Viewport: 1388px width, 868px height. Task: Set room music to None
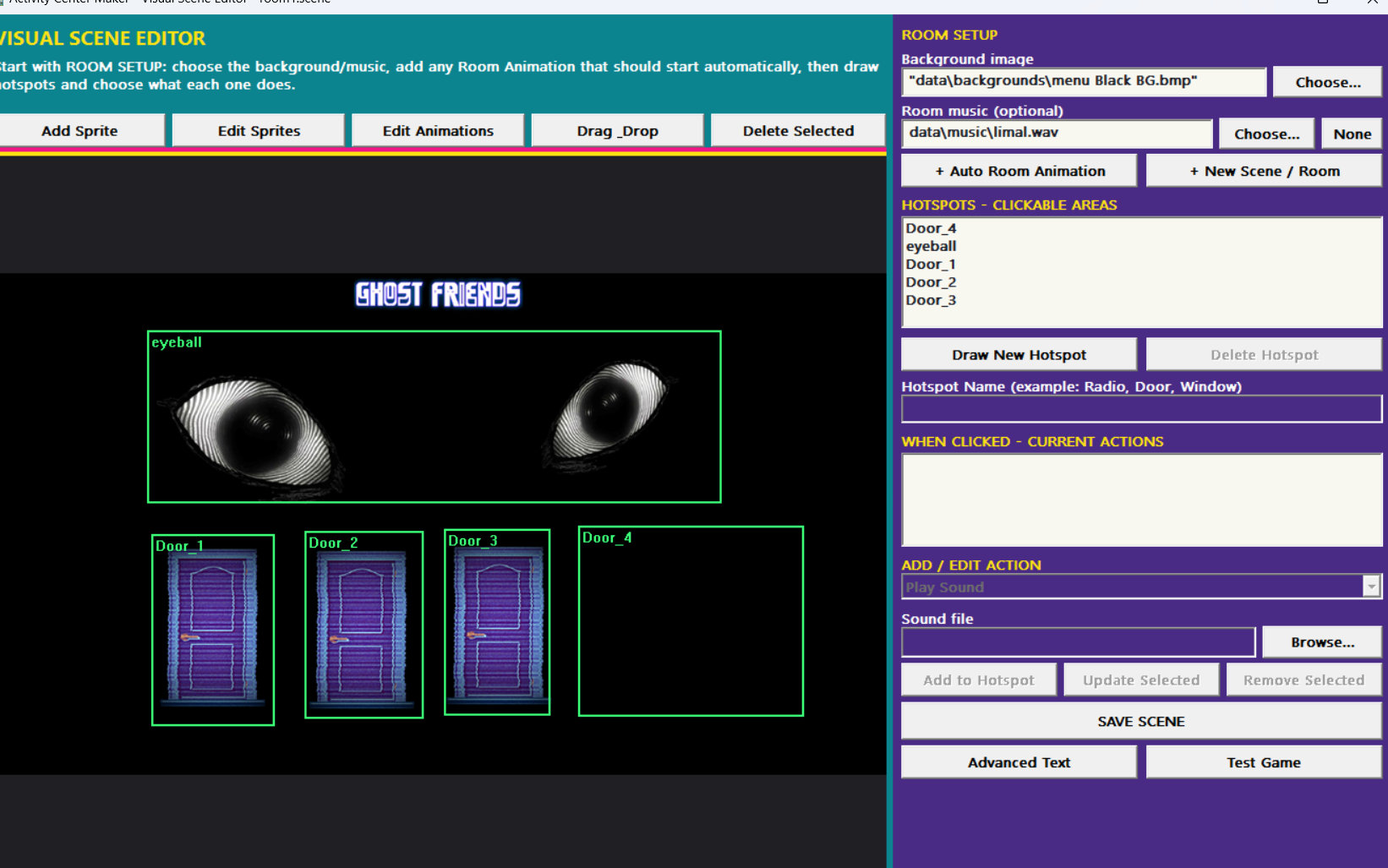pyautogui.click(x=1352, y=134)
